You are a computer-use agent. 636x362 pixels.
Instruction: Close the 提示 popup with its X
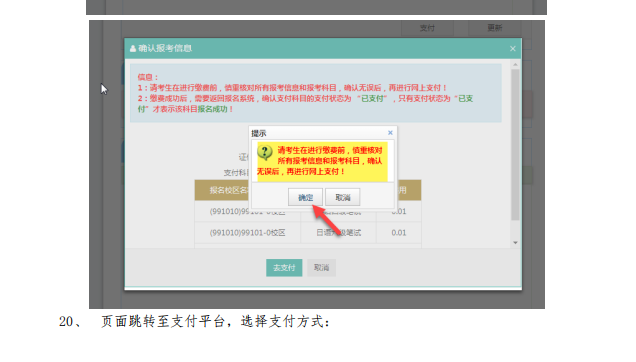click(x=390, y=133)
